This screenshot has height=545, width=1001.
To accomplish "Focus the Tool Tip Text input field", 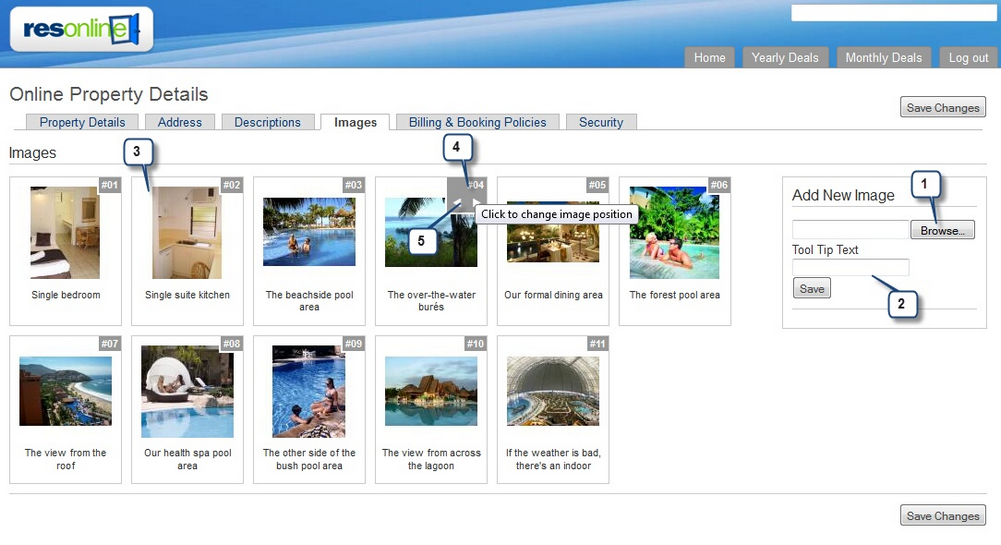I will pyautogui.click(x=850, y=267).
